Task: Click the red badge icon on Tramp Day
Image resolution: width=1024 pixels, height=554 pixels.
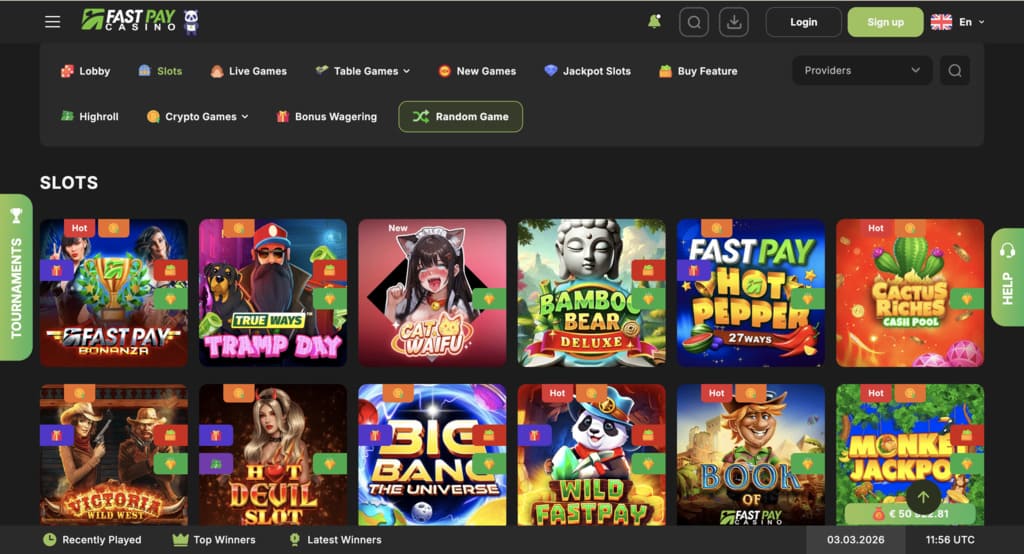Action: click(x=330, y=270)
